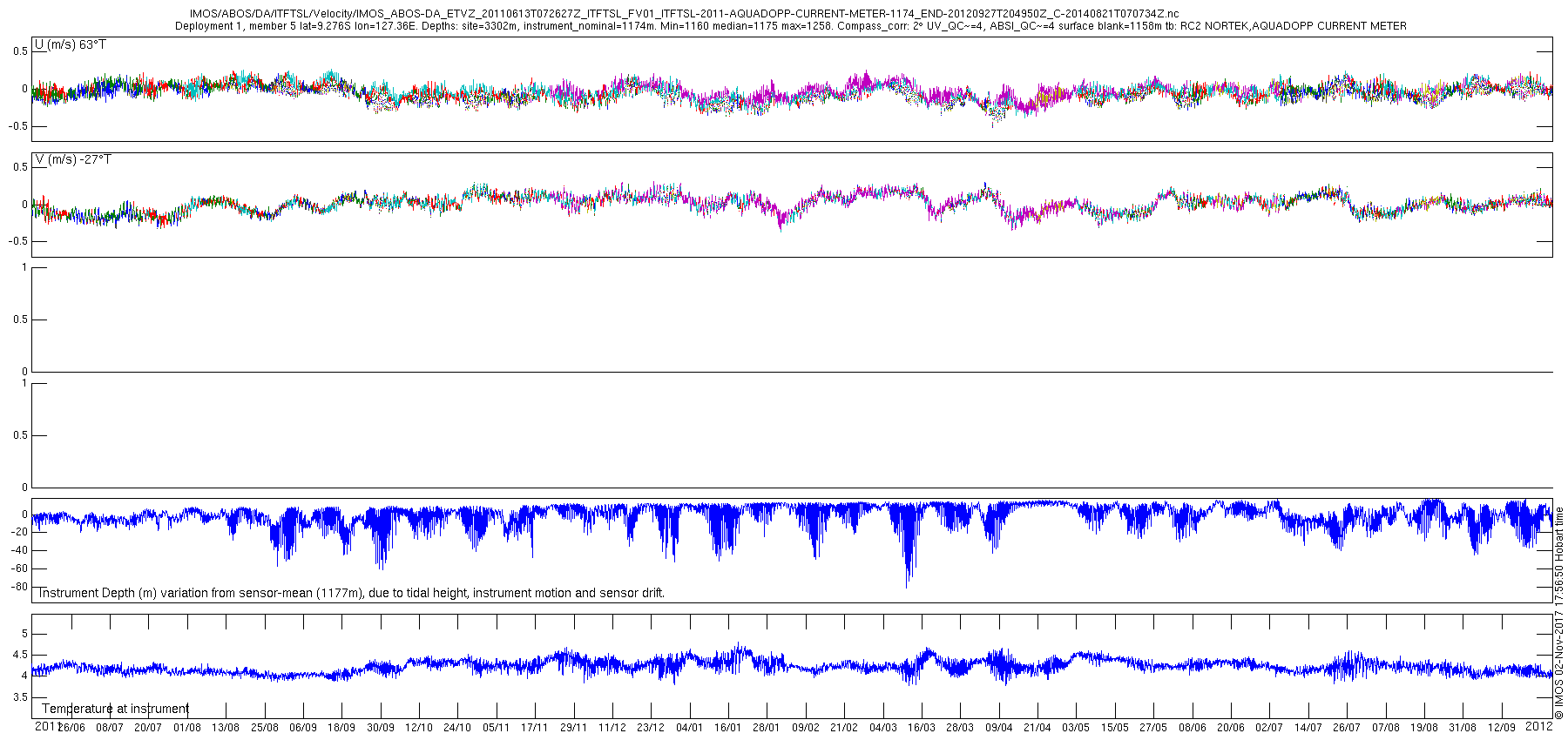Click the 'Temperature at instrument' caption

coord(115,709)
